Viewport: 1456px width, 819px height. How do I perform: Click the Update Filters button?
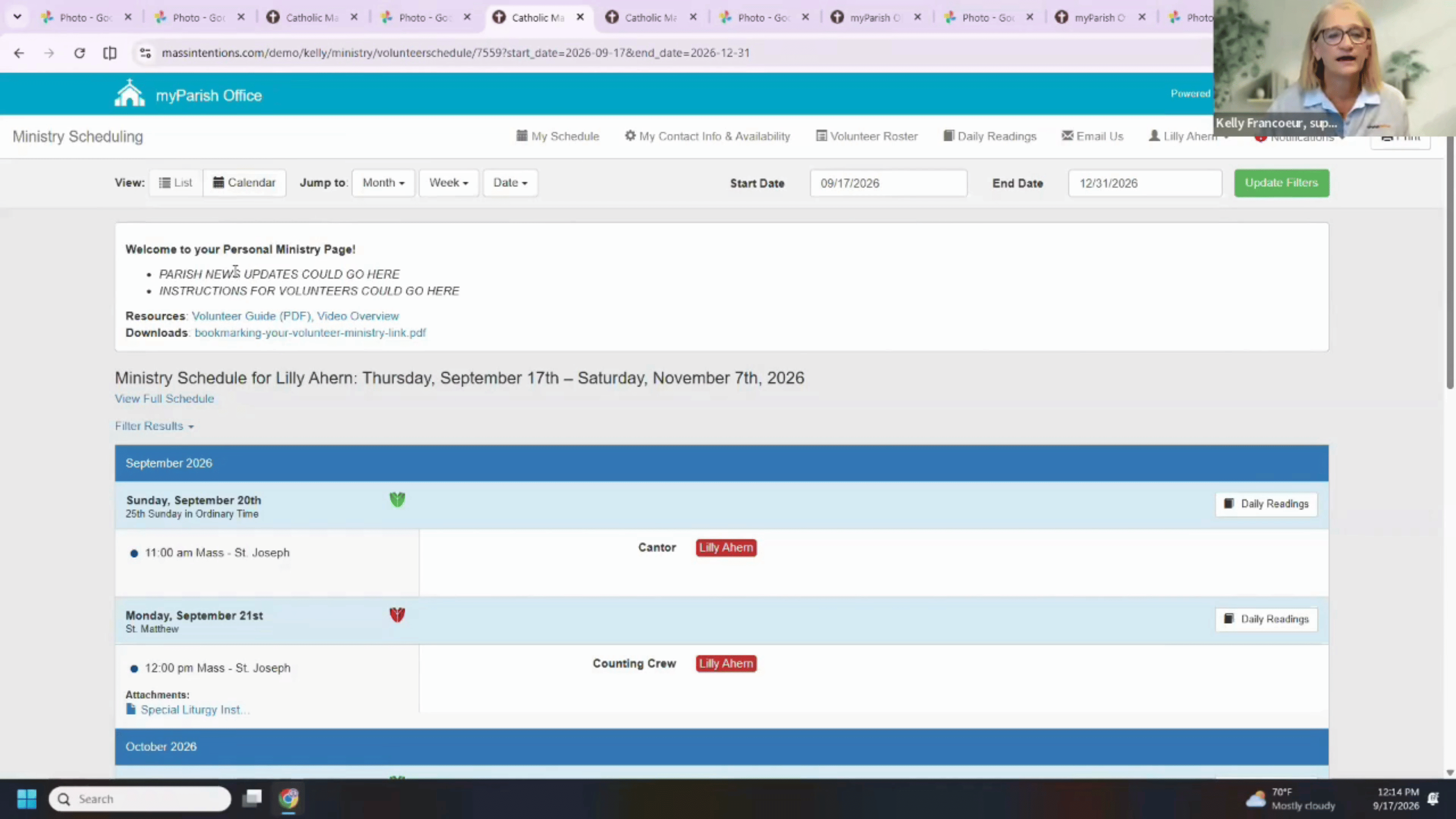[1281, 182]
